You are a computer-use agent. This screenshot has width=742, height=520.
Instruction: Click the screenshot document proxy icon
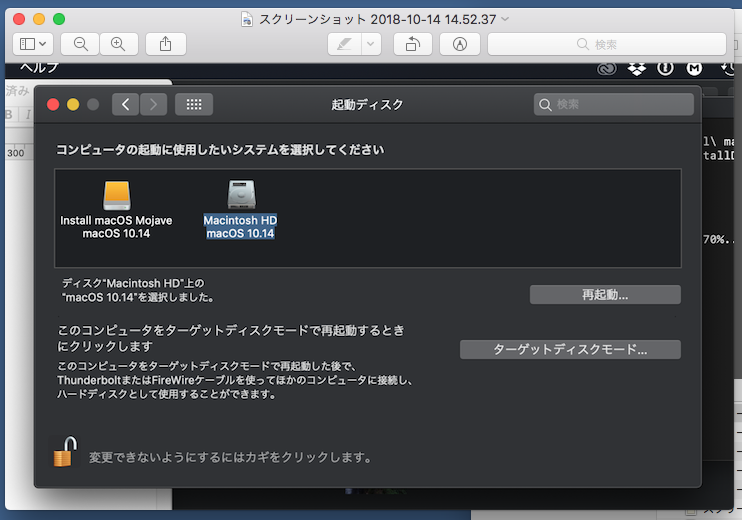point(247,19)
